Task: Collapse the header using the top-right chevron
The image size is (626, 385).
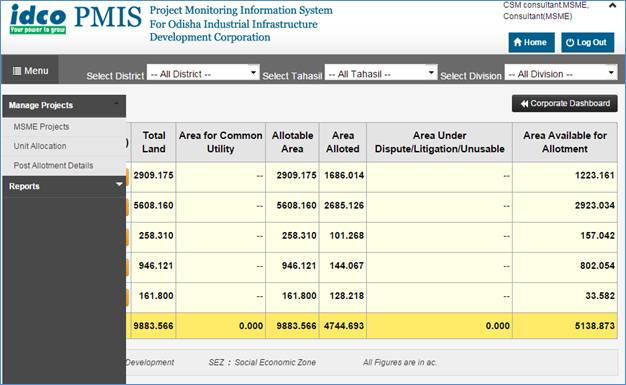Action: pyautogui.click(x=612, y=6)
